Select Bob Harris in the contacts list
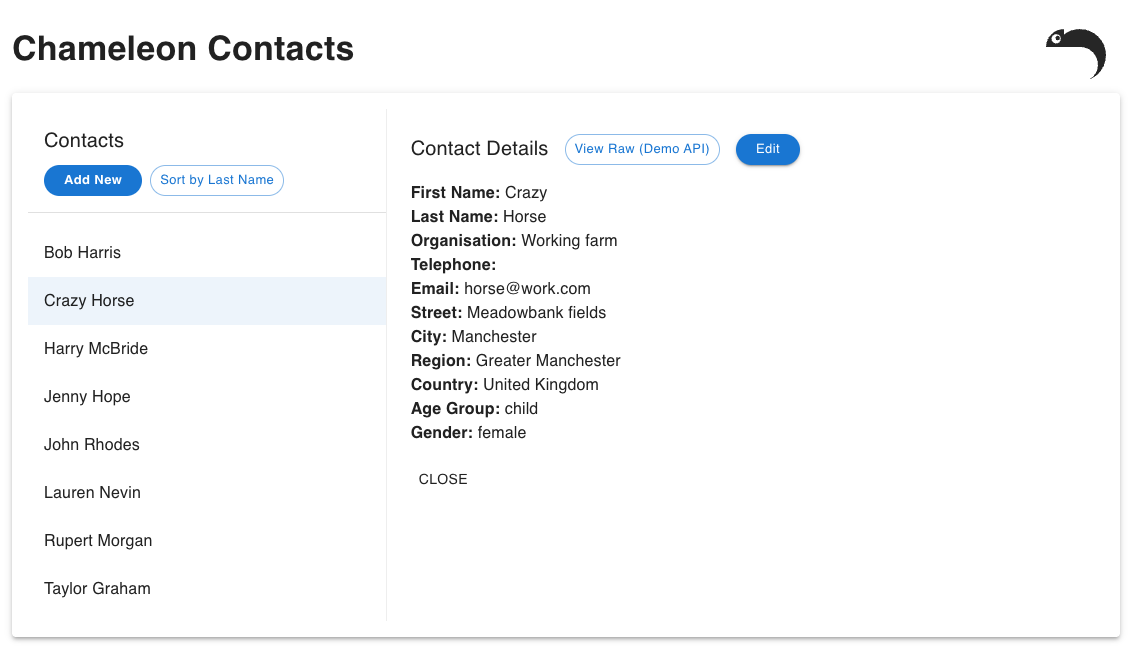This screenshot has height=656, width=1135. pos(83,253)
